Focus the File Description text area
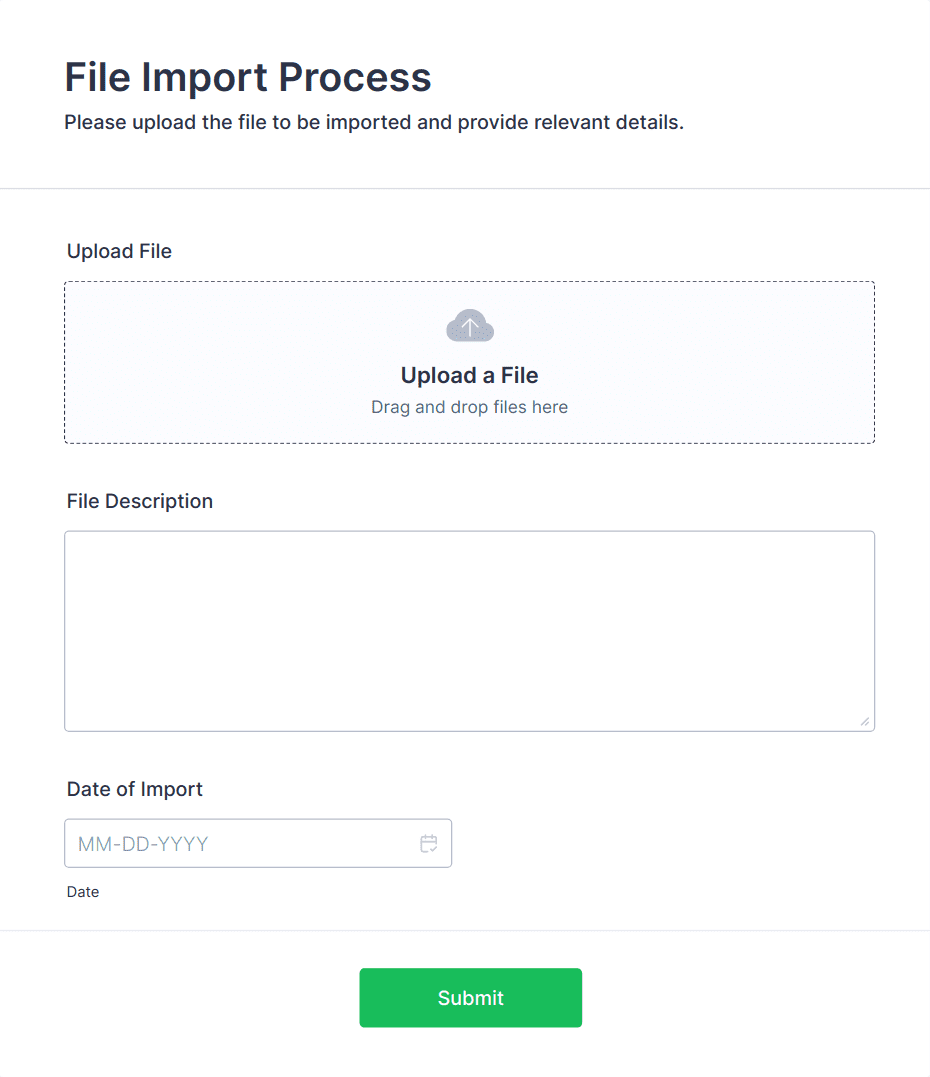This screenshot has height=1077, width=930. [469, 630]
